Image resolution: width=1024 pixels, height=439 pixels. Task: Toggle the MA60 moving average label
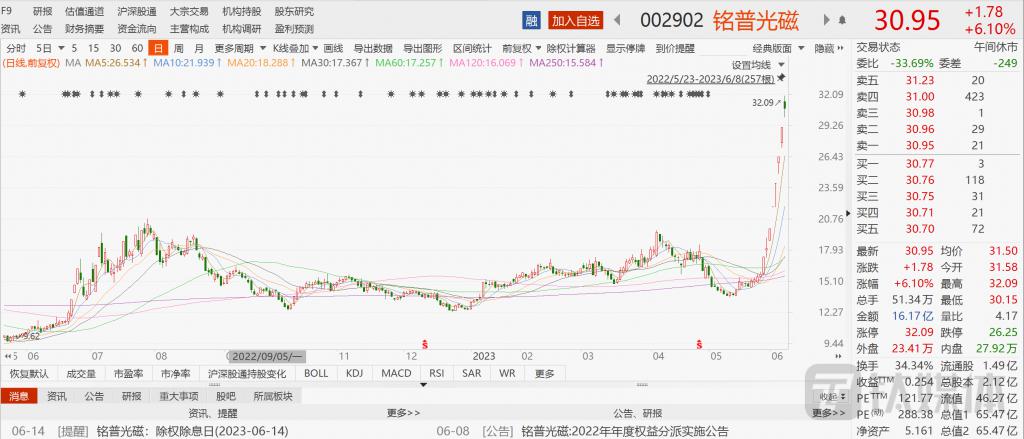tap(410, 63)
